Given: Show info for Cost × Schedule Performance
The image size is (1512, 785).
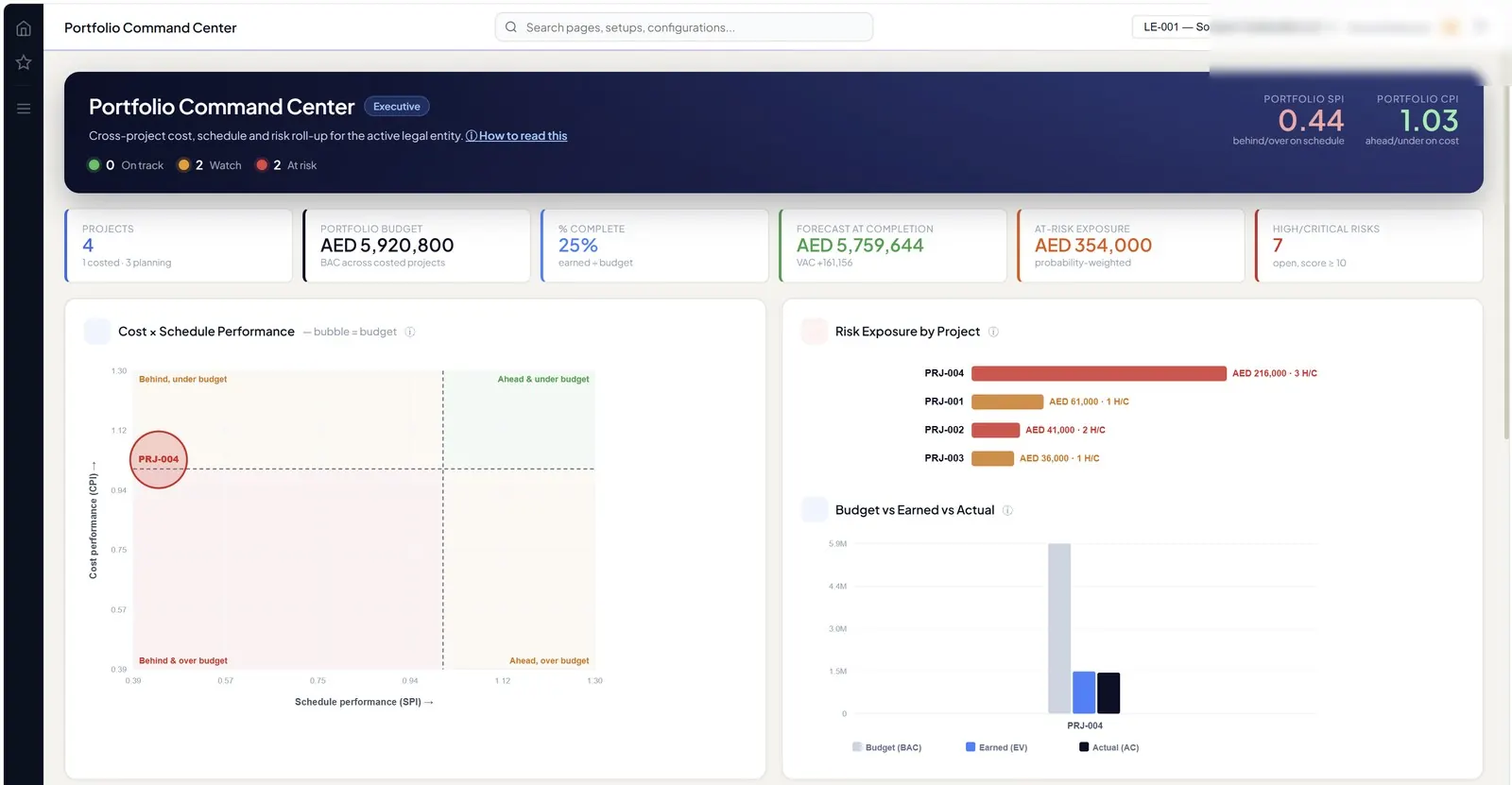Looking at the screenshot, I should click(x=410, y=332).
